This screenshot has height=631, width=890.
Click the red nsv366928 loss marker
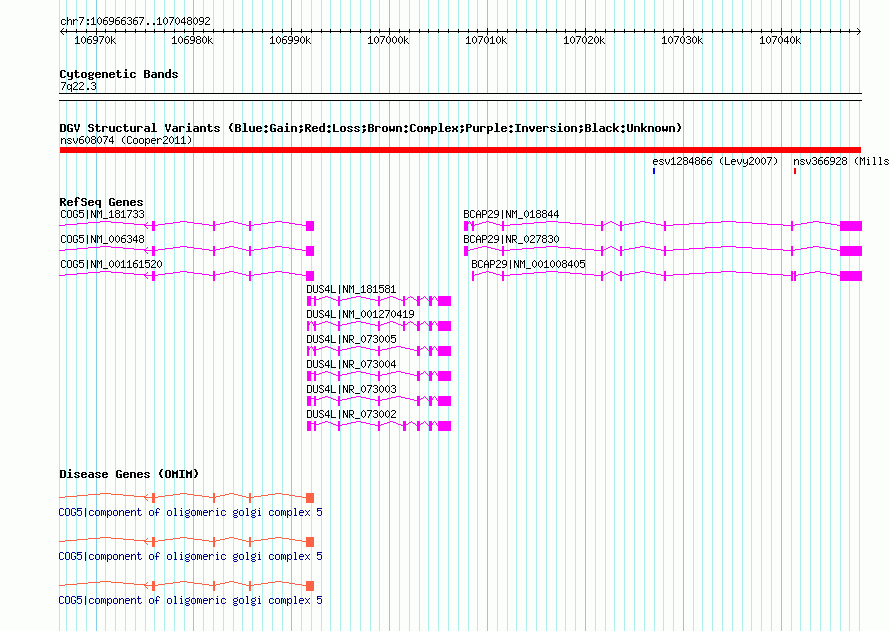point(795,171)
